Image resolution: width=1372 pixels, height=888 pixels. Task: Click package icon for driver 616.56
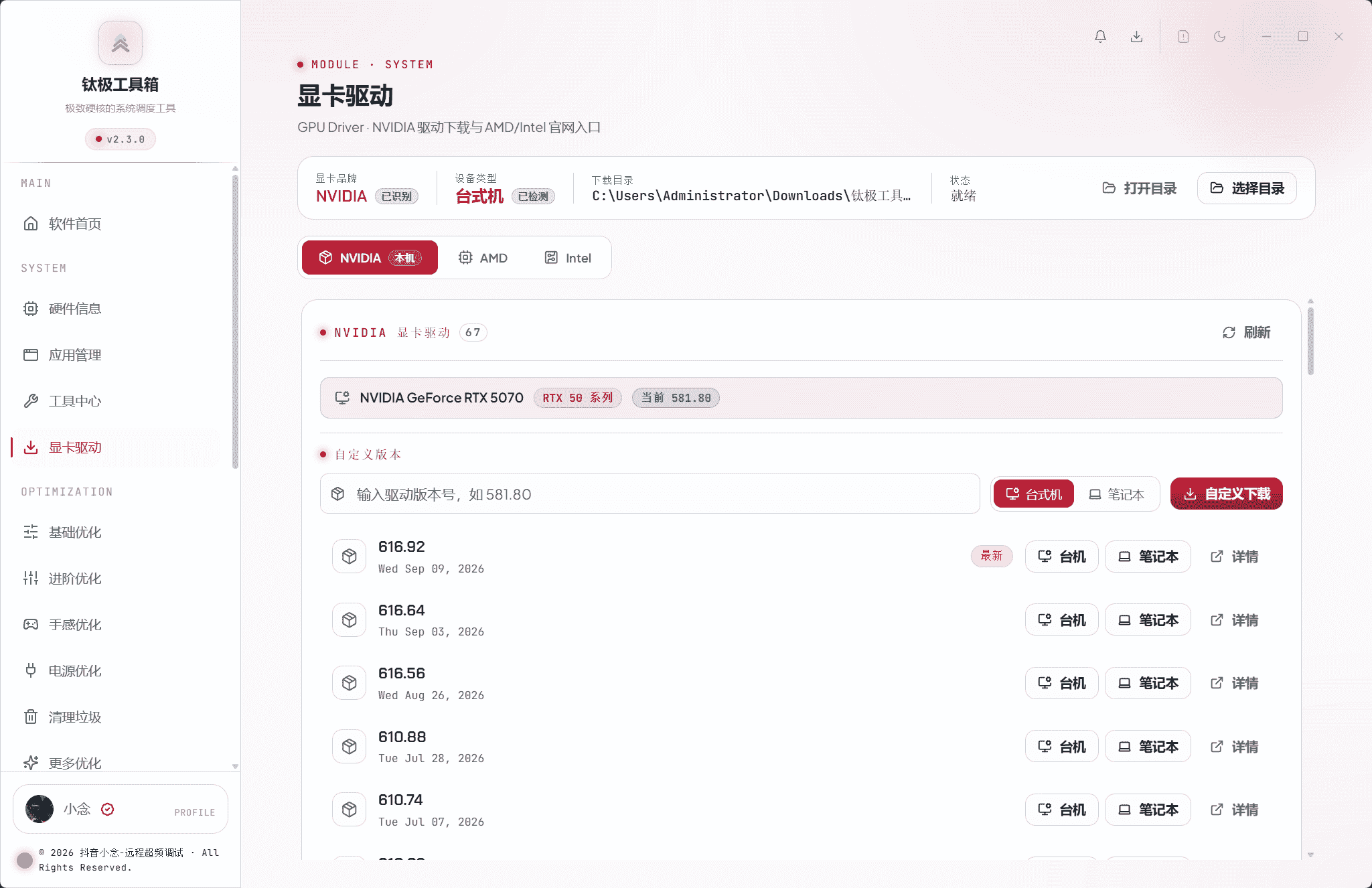coord(350,682)
